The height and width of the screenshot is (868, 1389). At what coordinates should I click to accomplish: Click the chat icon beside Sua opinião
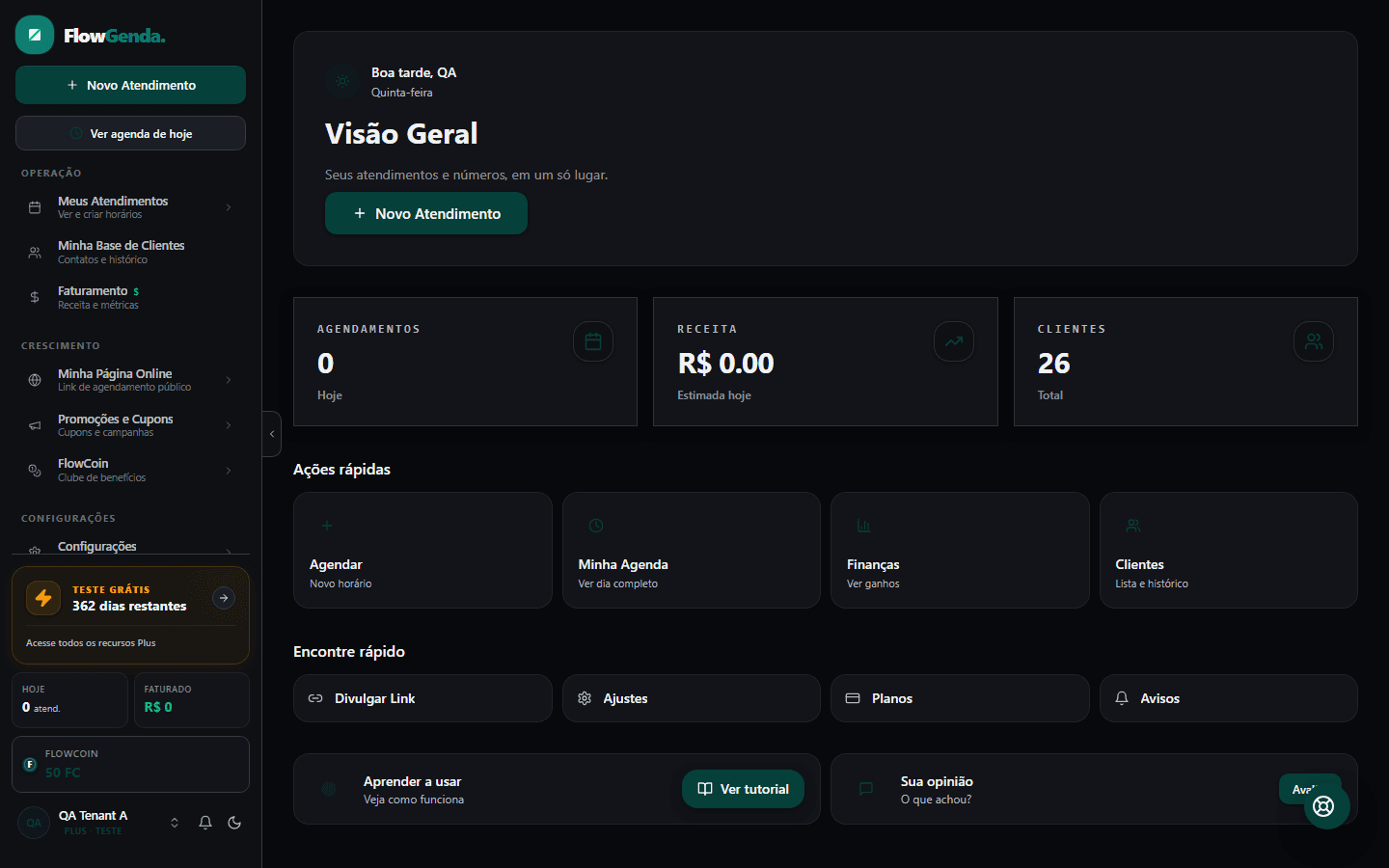866,789
